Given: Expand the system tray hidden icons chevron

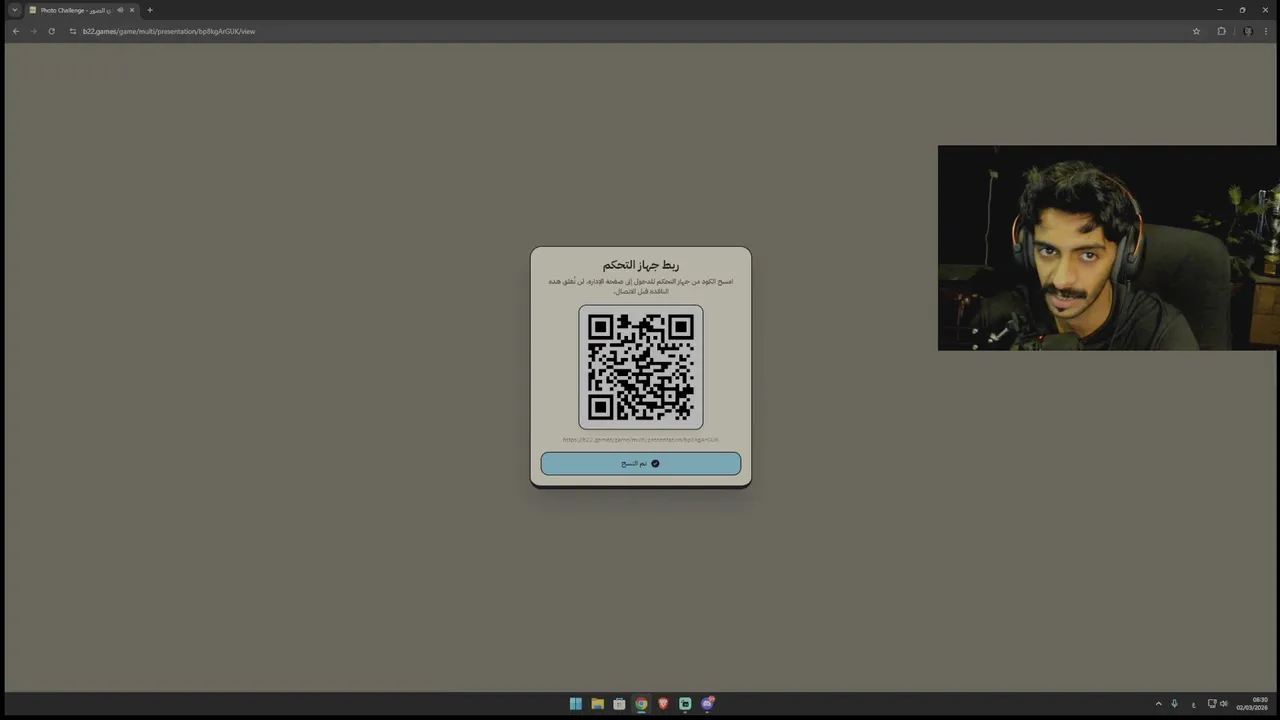Looking at the screenshot, I should (x=1159, y=704).
